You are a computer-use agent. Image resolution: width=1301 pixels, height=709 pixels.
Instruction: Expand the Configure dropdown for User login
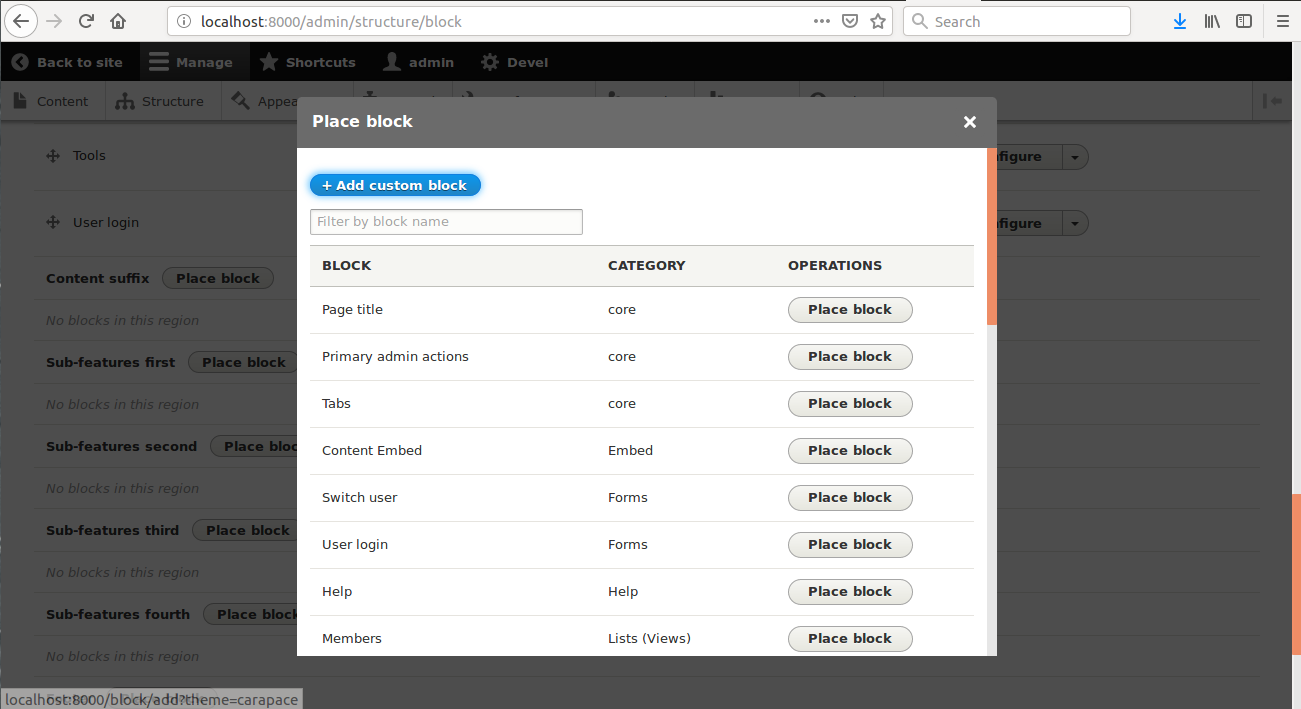point(1075,222)
